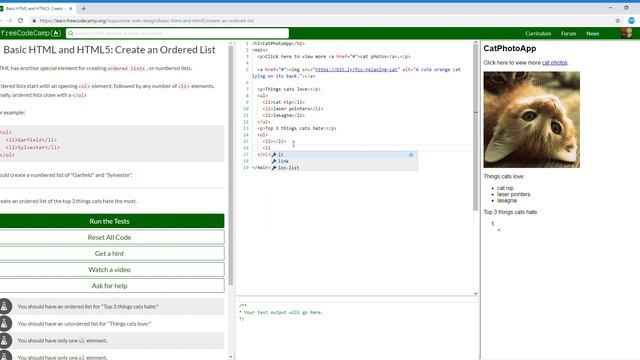640x360 pixels.
Task: Click the info icon in autocomplete popup
Action: [x=411, y=155]
